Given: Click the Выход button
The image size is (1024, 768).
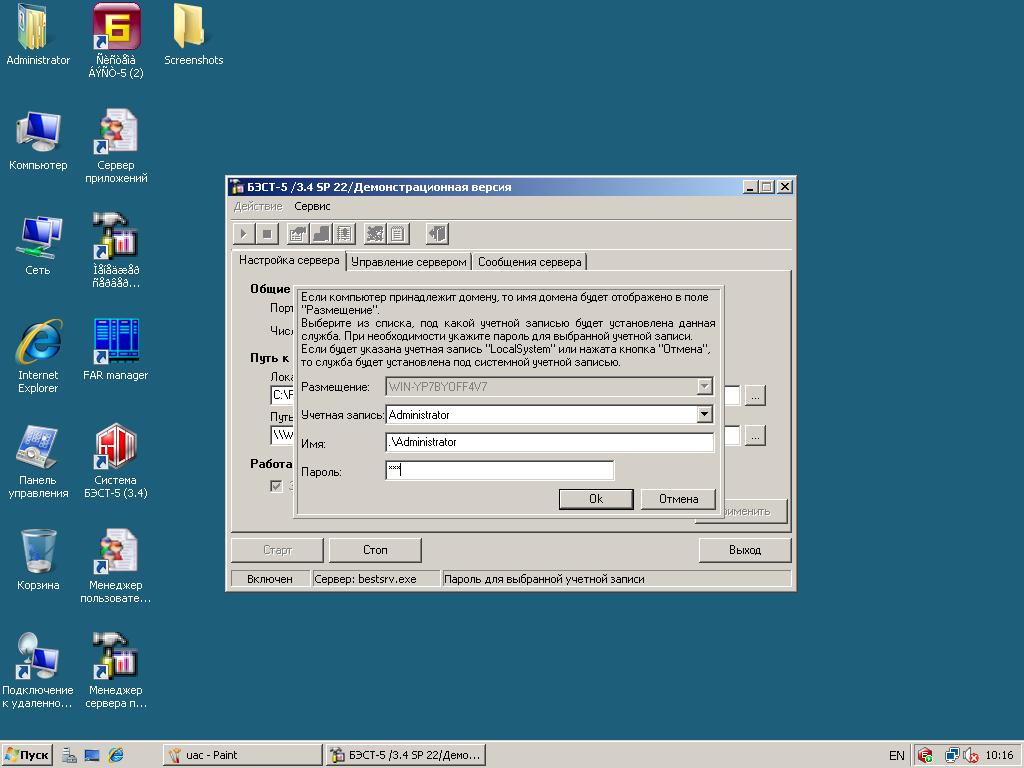Looking at the screenshot, I should pyautogui.click(x=745, y=550).
